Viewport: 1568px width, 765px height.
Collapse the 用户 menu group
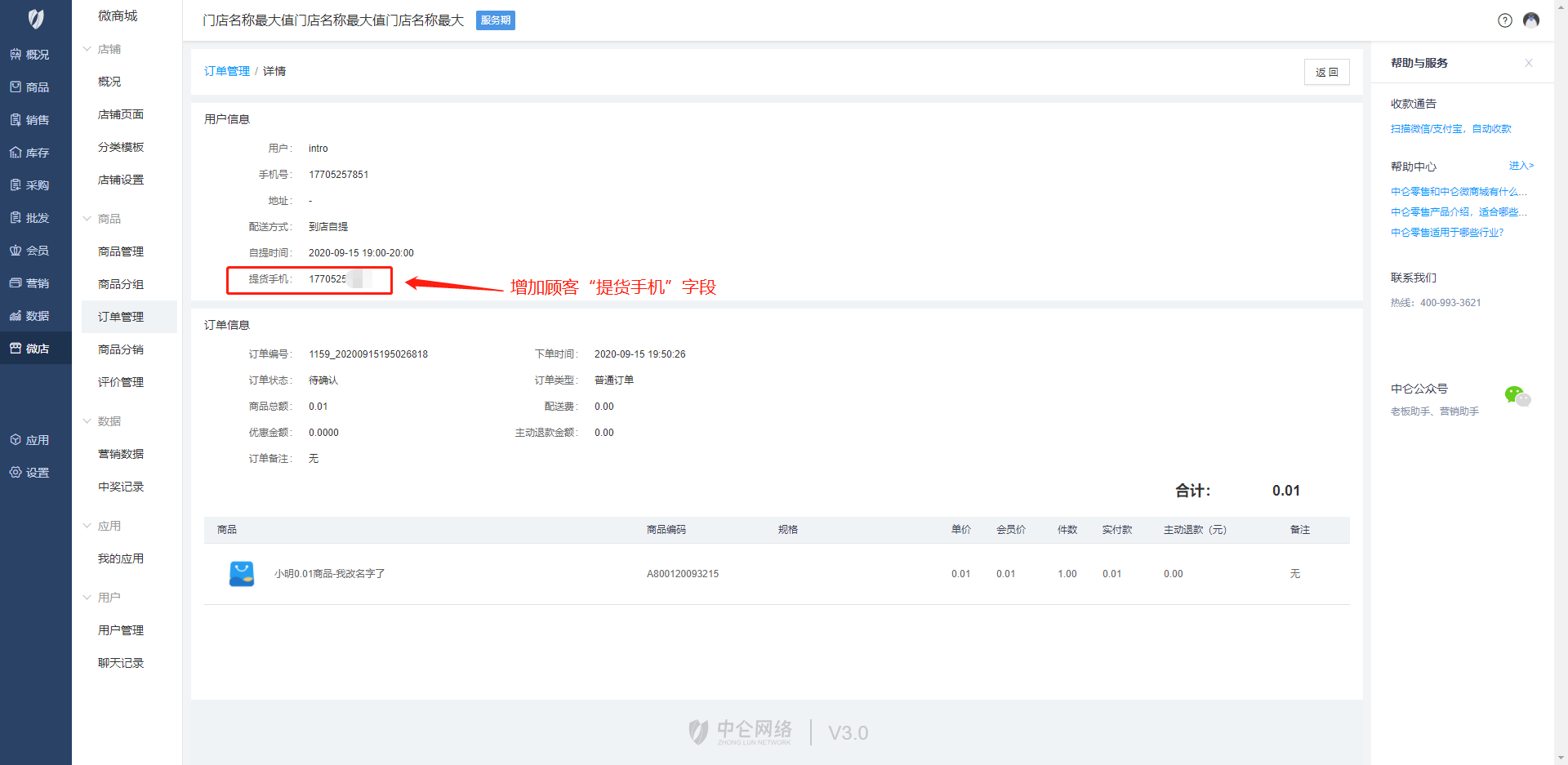pyautogui.click(x=87, y=598)
